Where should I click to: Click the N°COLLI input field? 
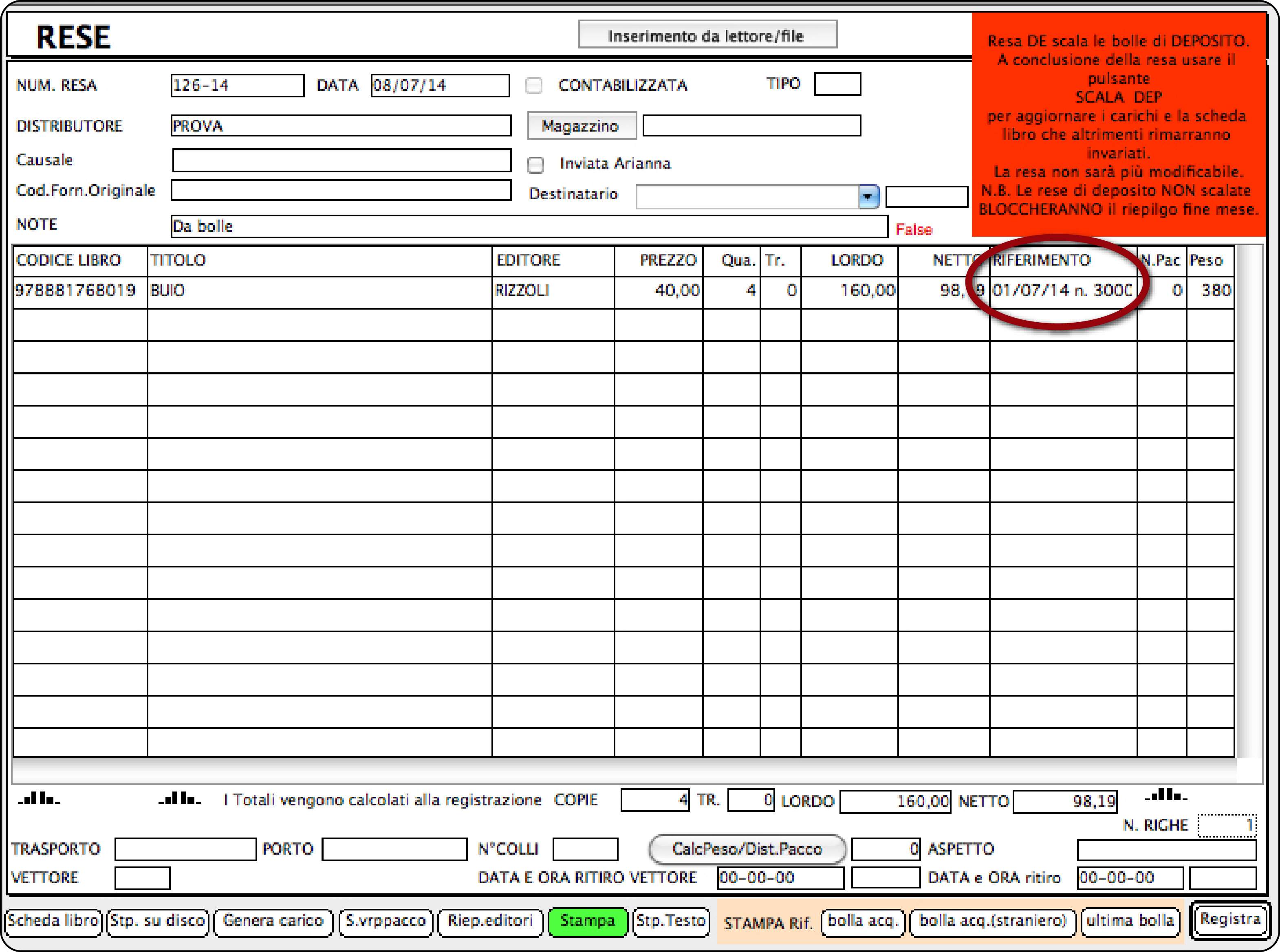(585, 849)
